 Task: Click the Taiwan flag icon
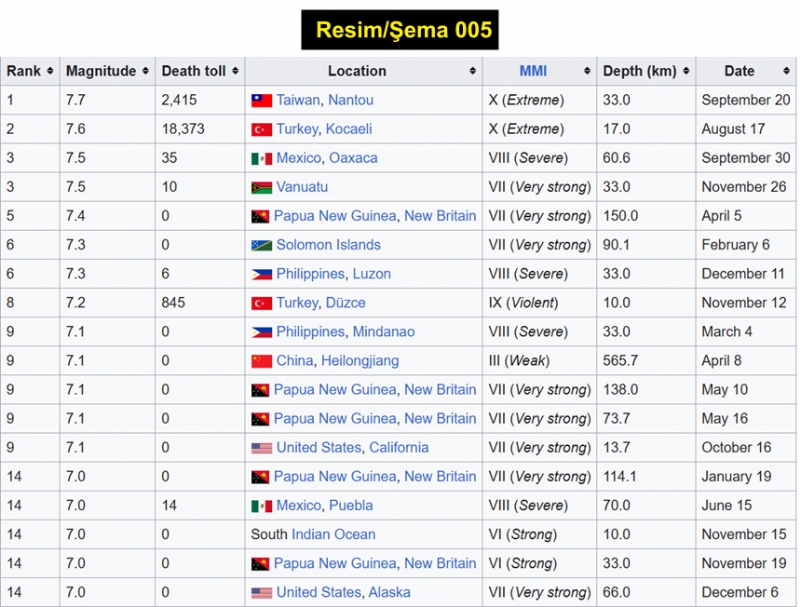coord(261,101)
